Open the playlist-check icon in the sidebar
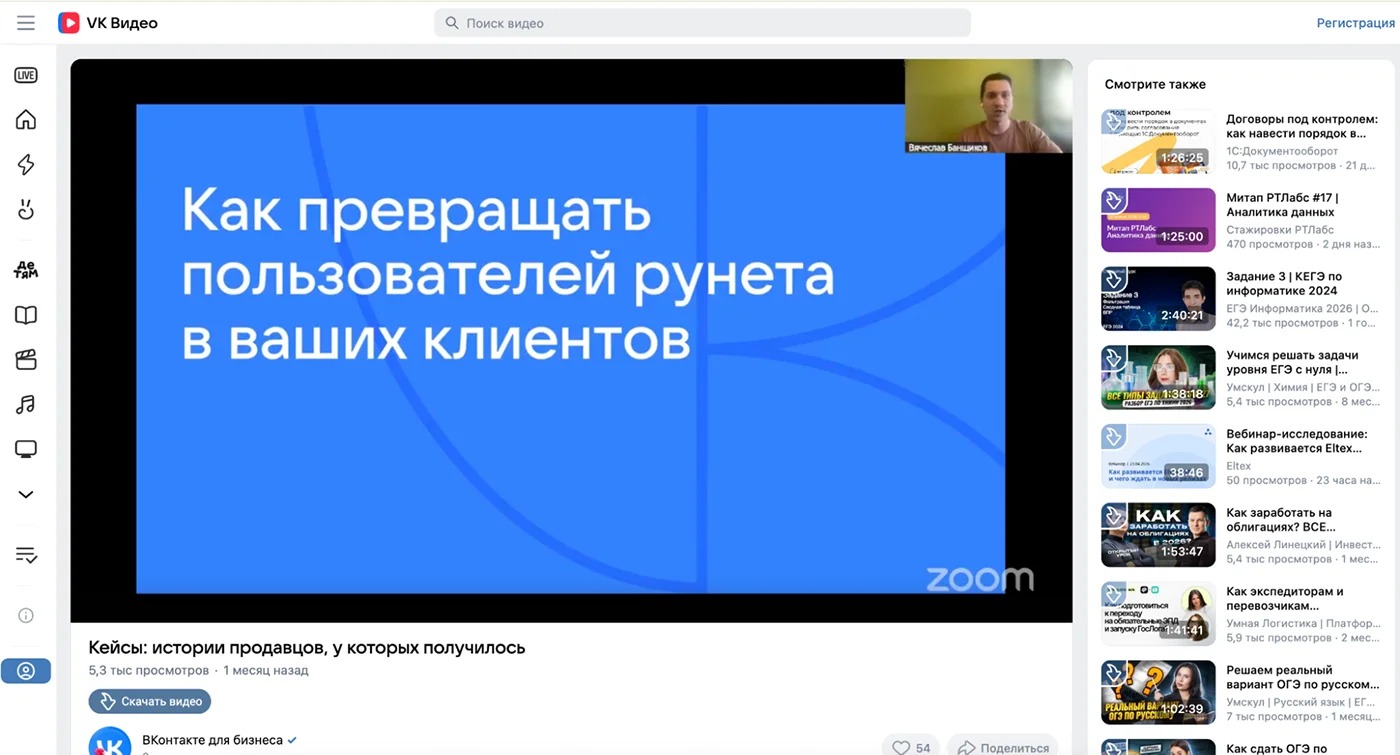 pos(26,555)
